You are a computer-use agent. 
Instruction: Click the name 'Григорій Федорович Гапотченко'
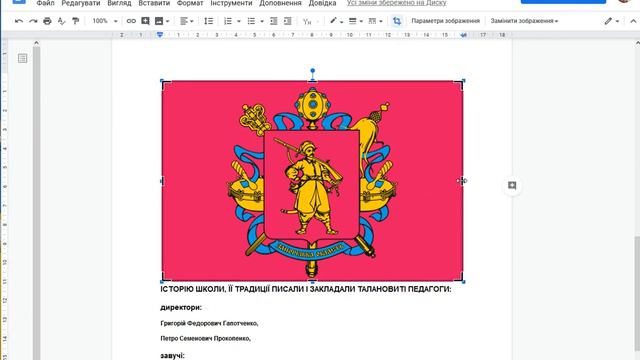(x=209, y=323)
